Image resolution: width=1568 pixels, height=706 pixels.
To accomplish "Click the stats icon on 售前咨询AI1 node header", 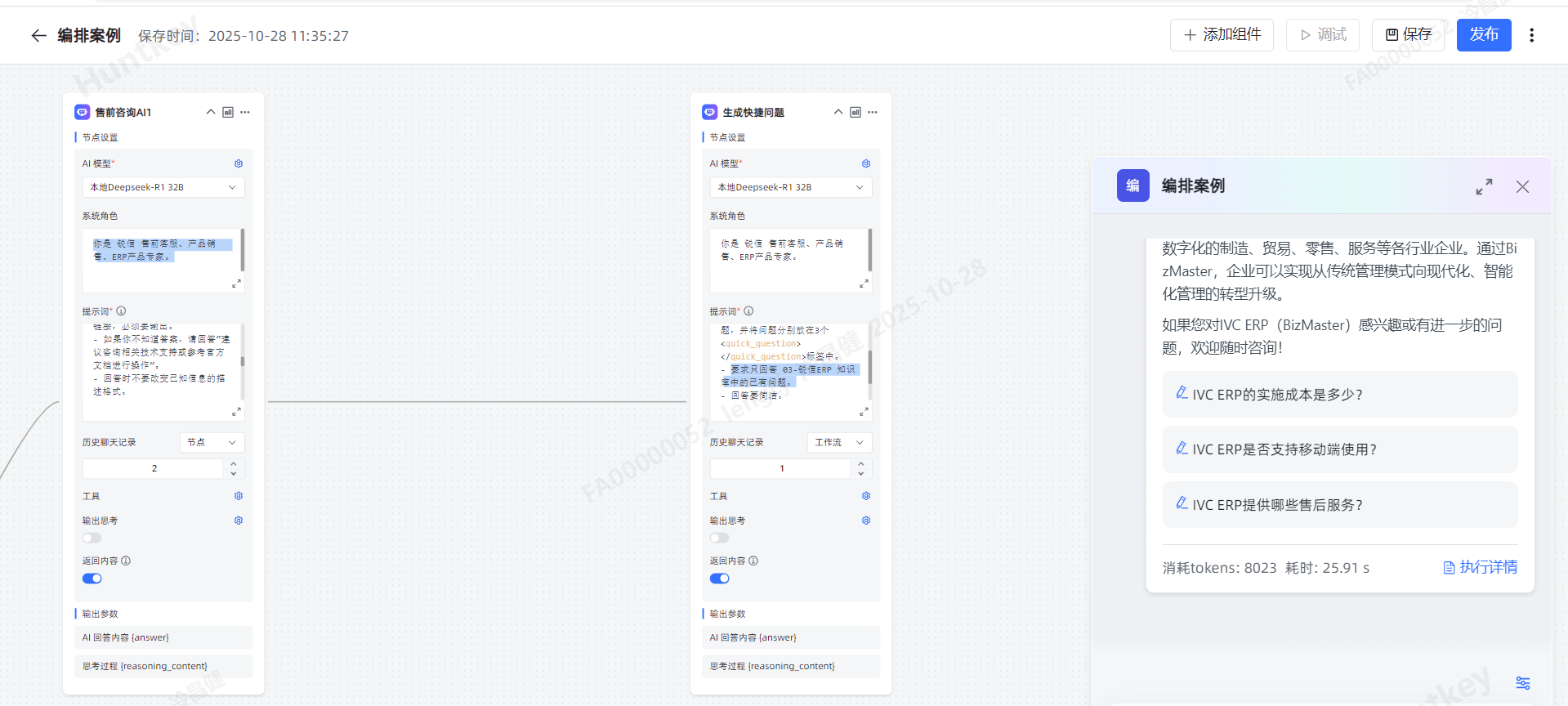I will (228, 112).
